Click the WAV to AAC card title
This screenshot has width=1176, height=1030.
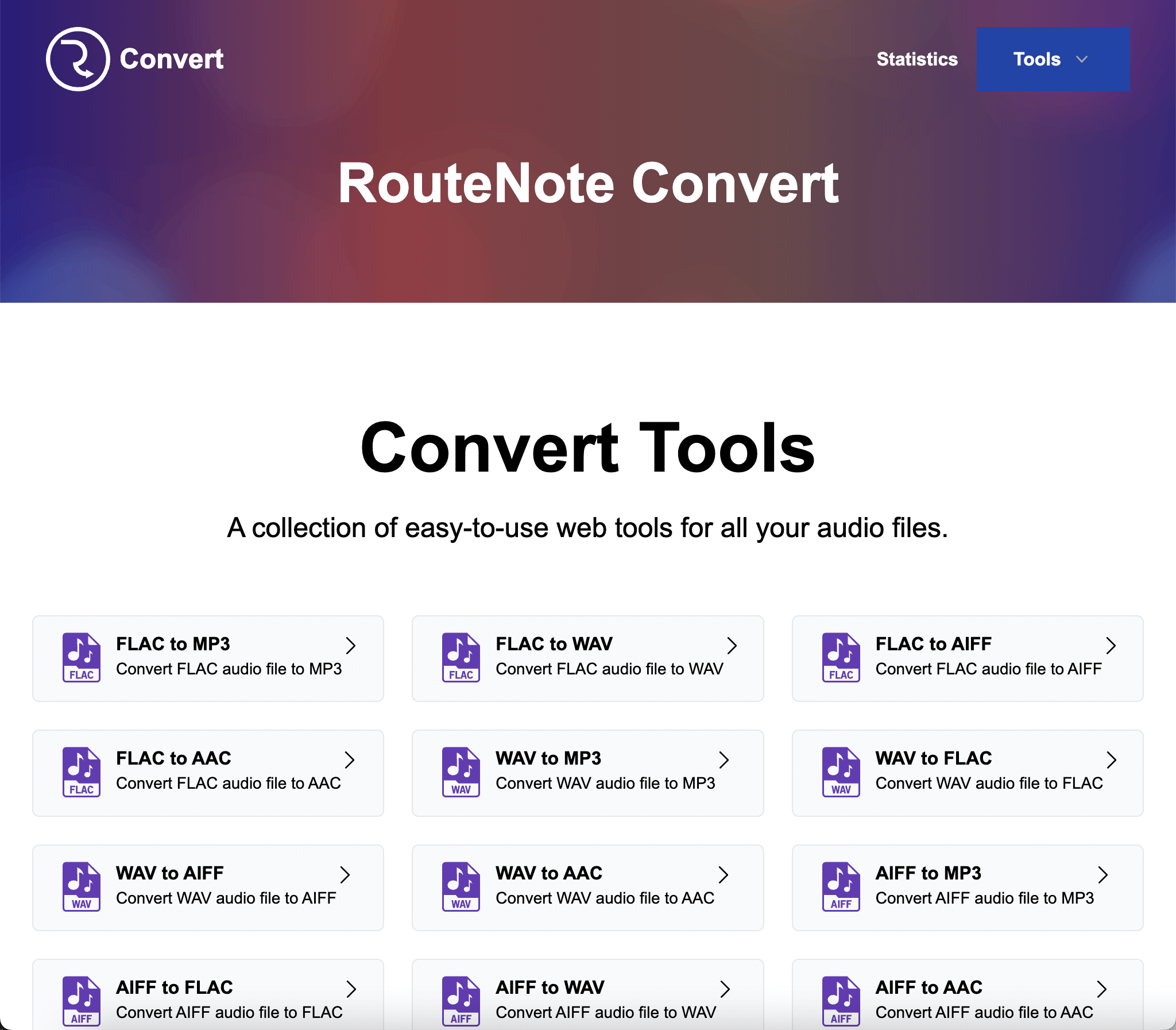[548, 873]
